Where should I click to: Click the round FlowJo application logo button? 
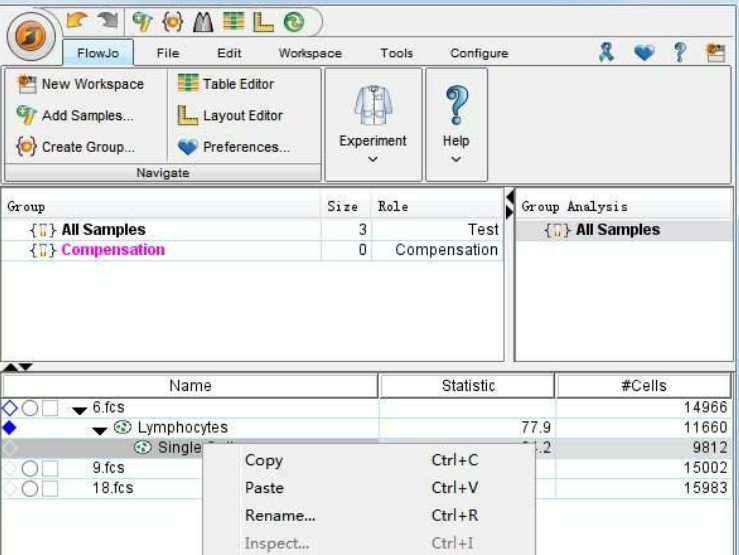point(31,36)
